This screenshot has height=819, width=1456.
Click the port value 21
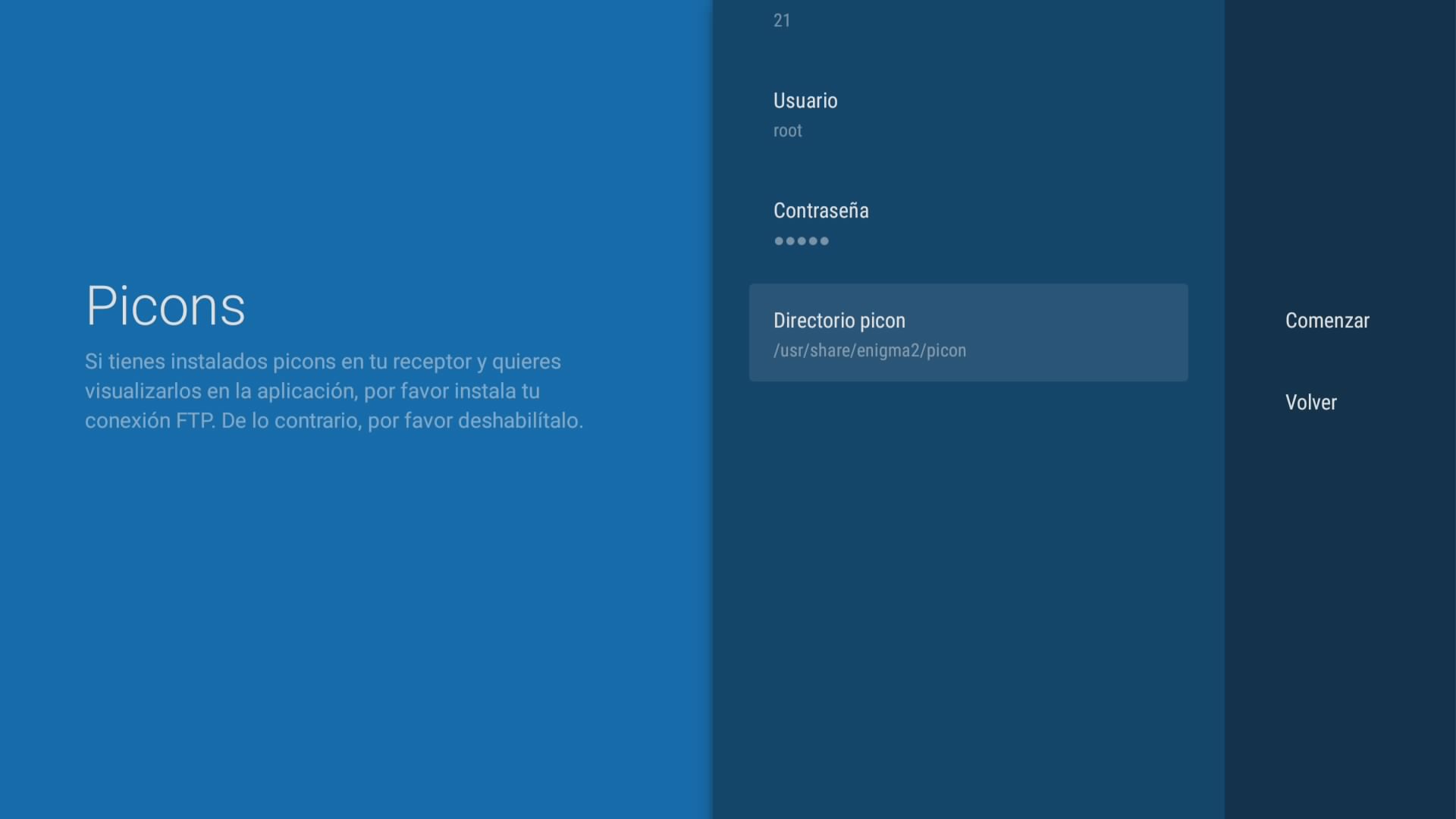coord(782,20)
